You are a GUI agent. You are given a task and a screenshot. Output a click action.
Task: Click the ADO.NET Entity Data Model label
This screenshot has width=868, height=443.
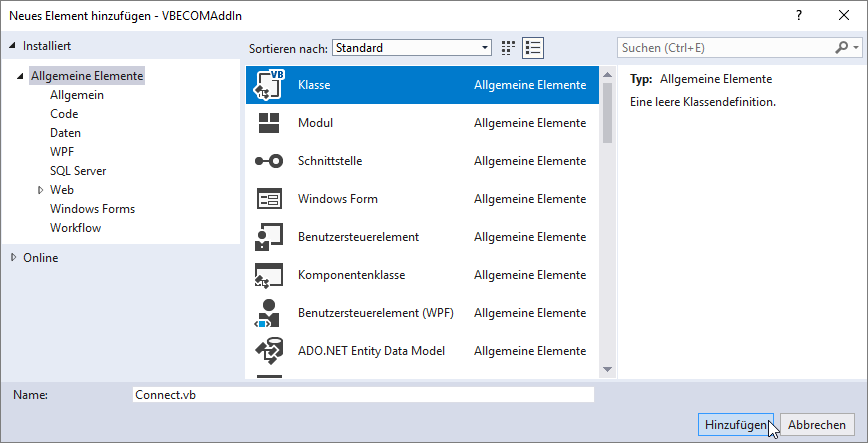(x=371, y=351)
